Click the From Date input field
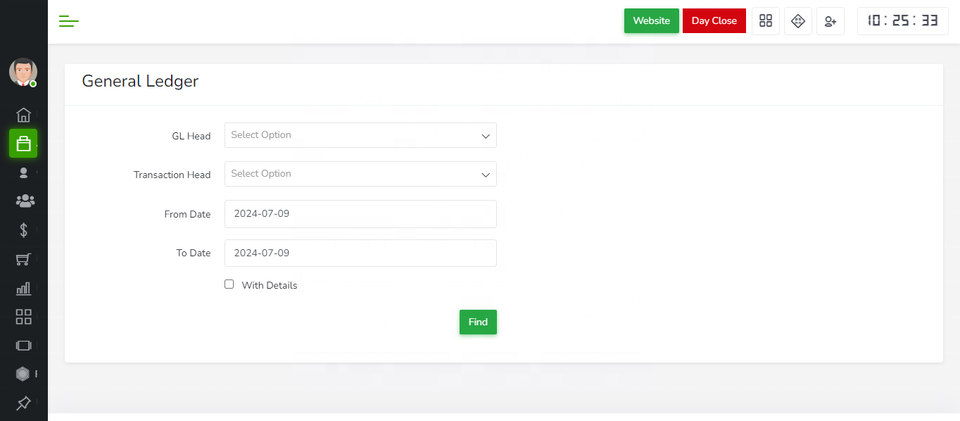This screenshot has width=960, height=421. pyautogui.click(x=360, y=214)
